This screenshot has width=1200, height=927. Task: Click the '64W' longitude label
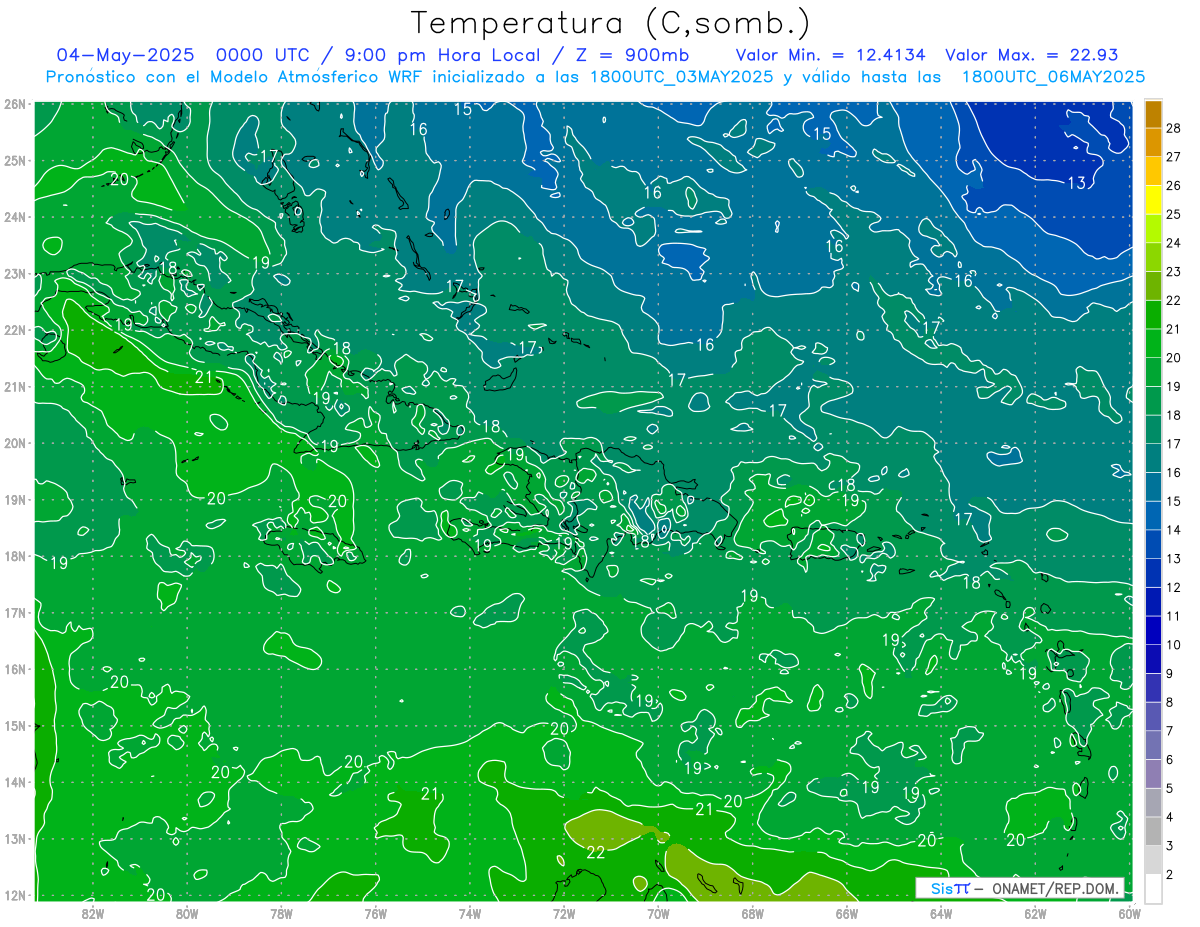[941, 912]
